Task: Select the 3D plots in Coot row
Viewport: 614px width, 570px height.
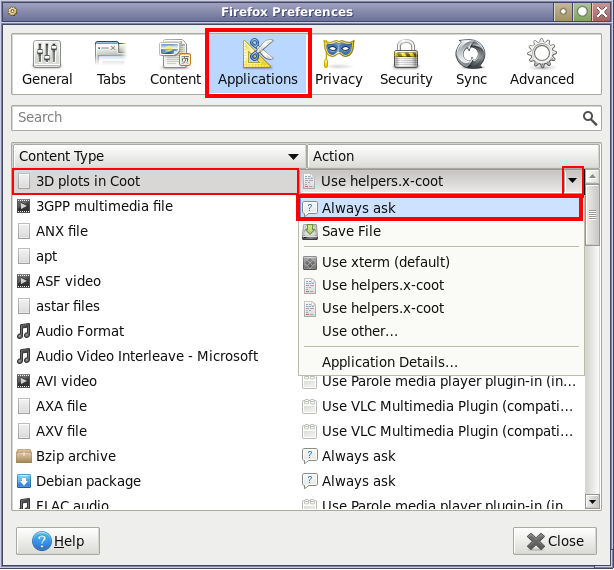Action: pos(155,181)
